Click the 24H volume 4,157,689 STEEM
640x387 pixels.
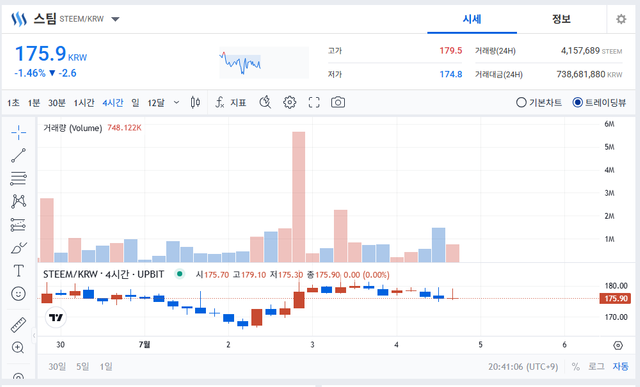point(591,51)
